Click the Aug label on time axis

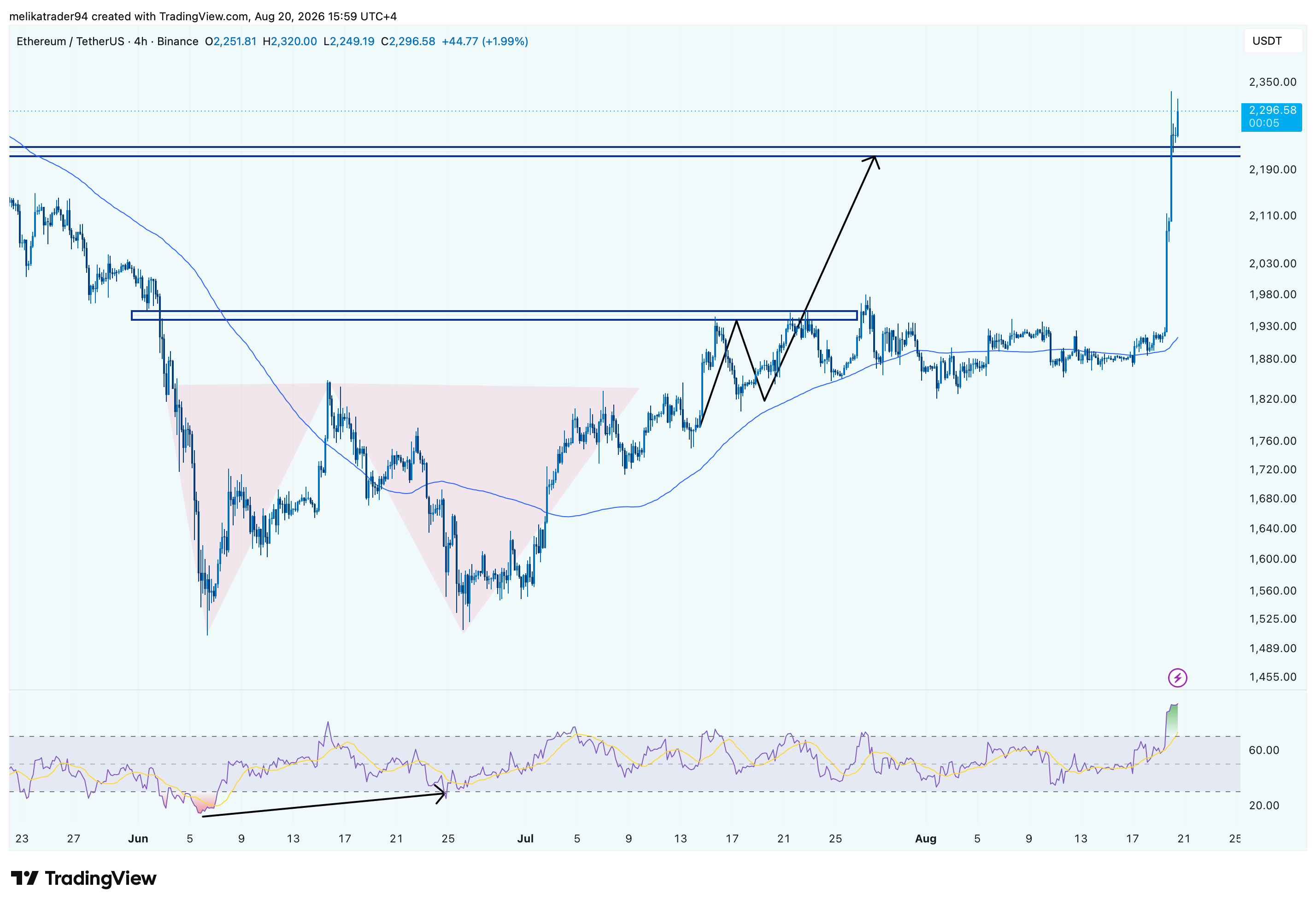point(925,838)
